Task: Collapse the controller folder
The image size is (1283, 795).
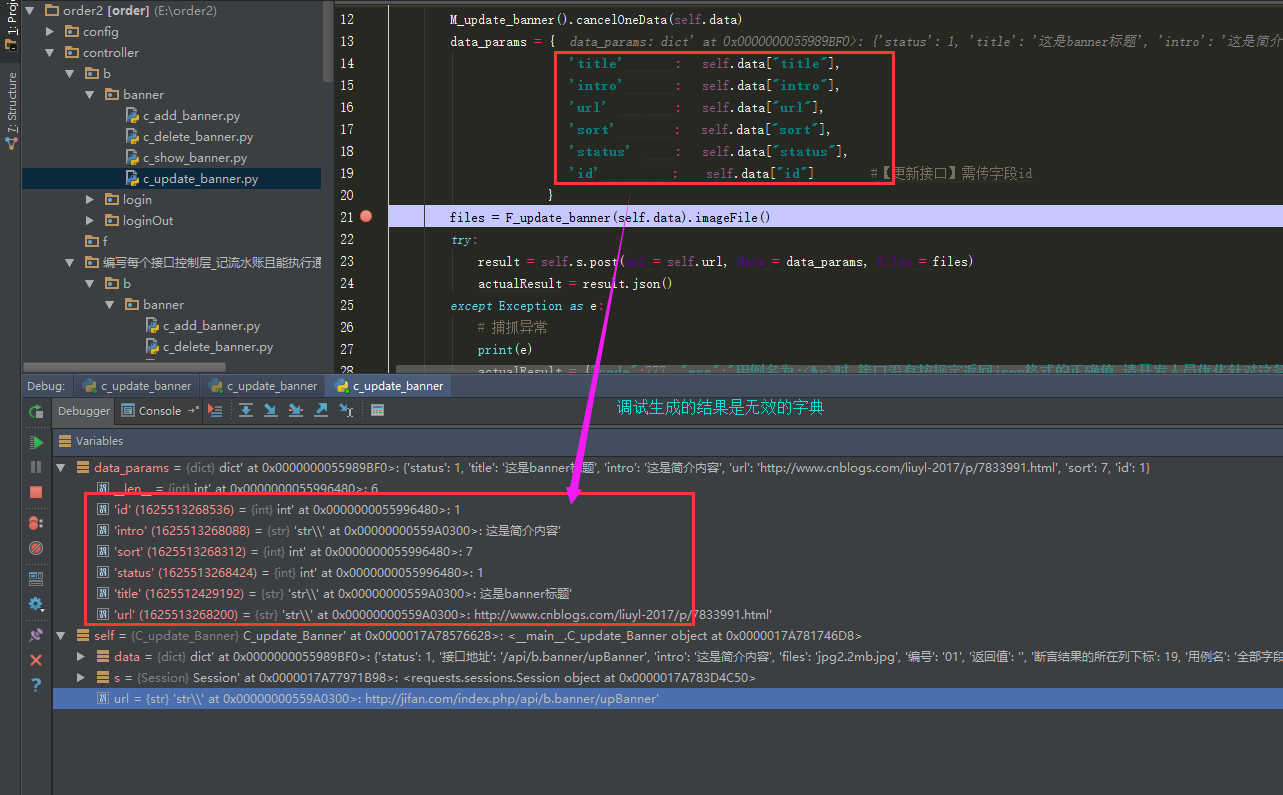Action: [x=50, y=53]
